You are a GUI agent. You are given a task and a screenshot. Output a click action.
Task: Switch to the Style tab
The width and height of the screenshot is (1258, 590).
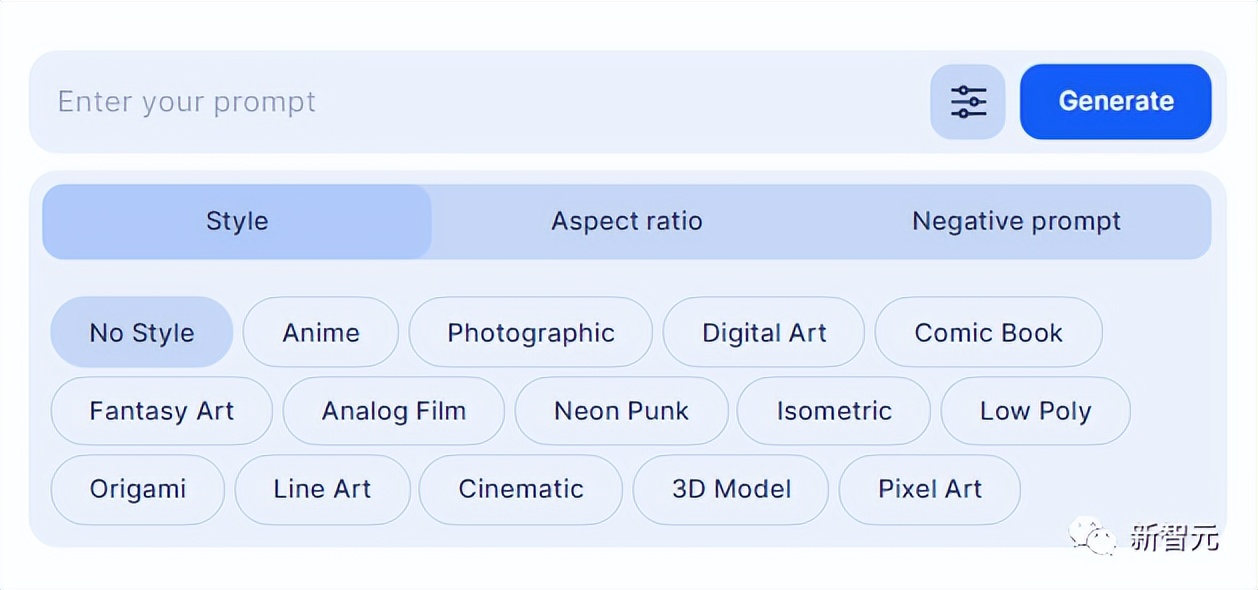point(237,221)
